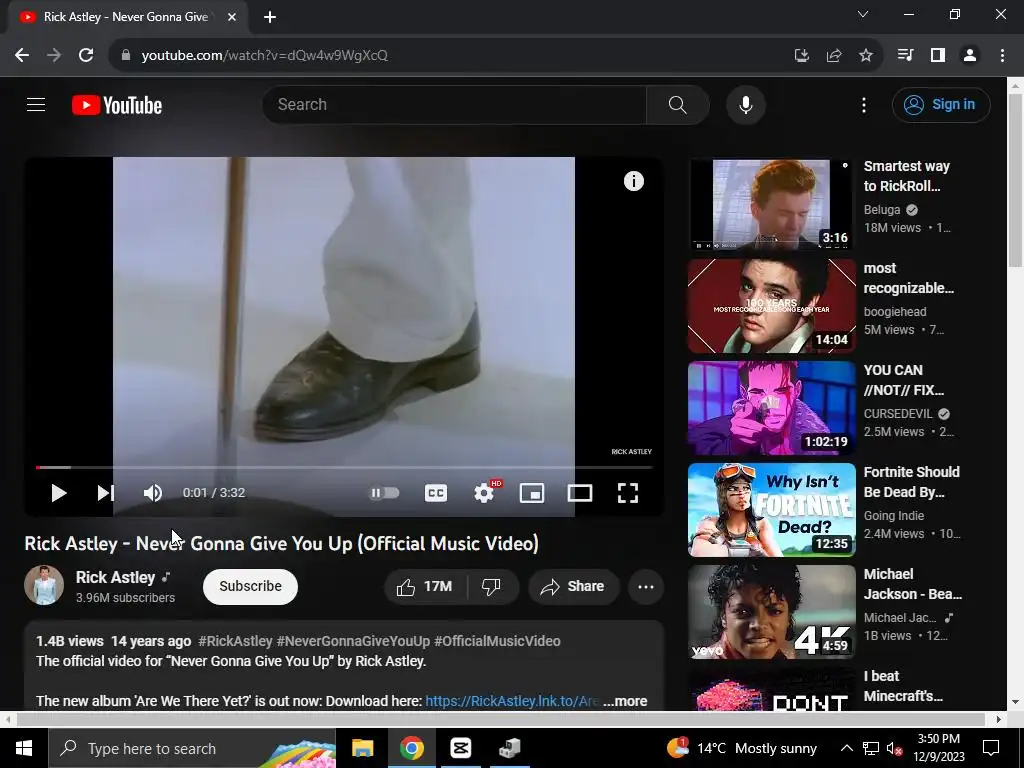The image size is (1024, 768).
Task: Open YOU CAN //NOT// FIX video title
Action: (904, 380)
